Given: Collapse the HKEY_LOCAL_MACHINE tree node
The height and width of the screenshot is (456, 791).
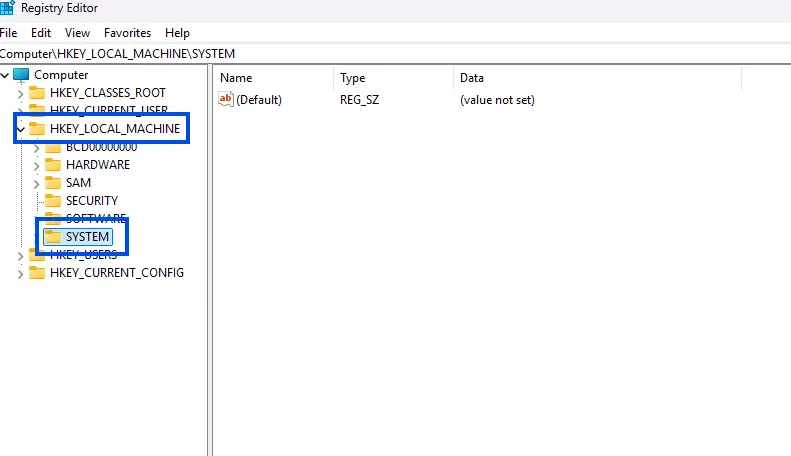Looking at the screenshot, I should coord(21,129).
